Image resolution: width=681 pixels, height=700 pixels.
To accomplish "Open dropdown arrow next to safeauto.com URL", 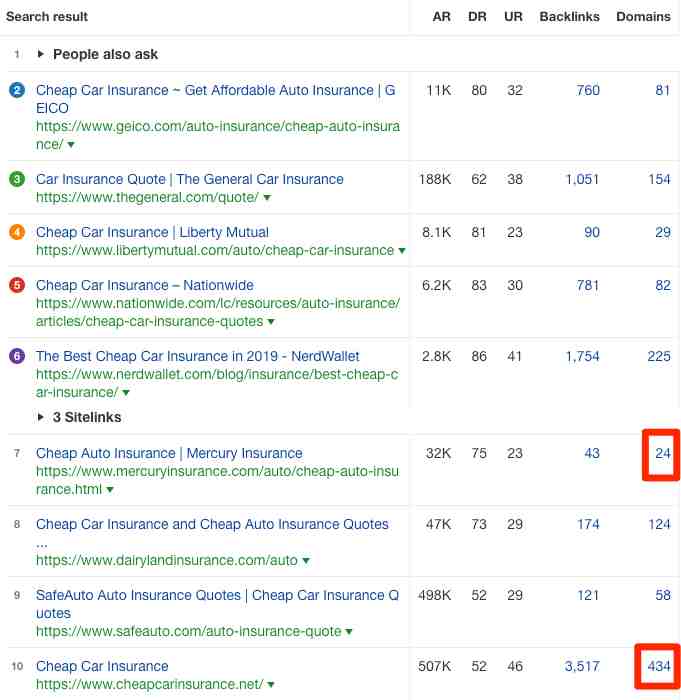I will coord(349,632).
